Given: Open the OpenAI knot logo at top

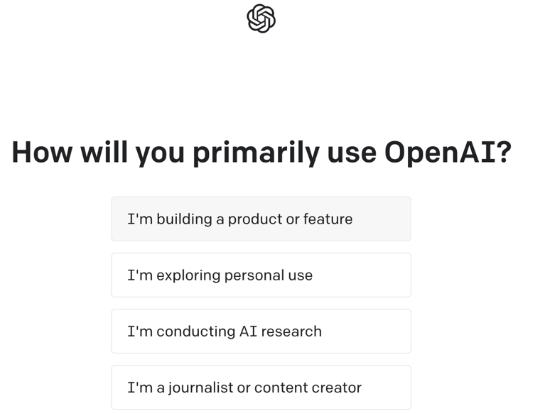Looking at the screenshot, I should (x=261, y=19).
